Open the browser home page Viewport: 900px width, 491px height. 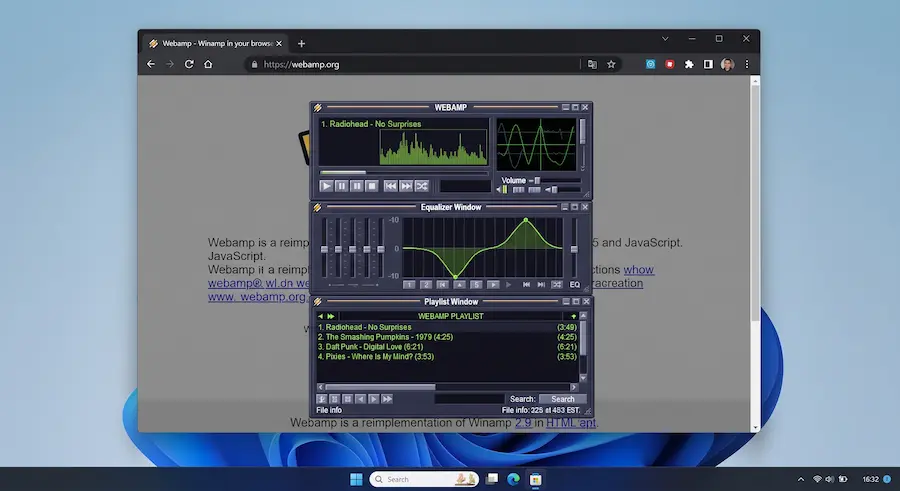pos(208,64)
